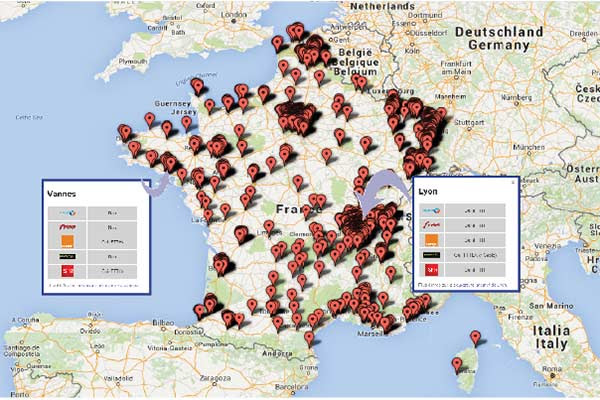The width and height of the screenshot is (600, 400).
Task: Click the map marker on northern Corsica
Action: point(475,338)
